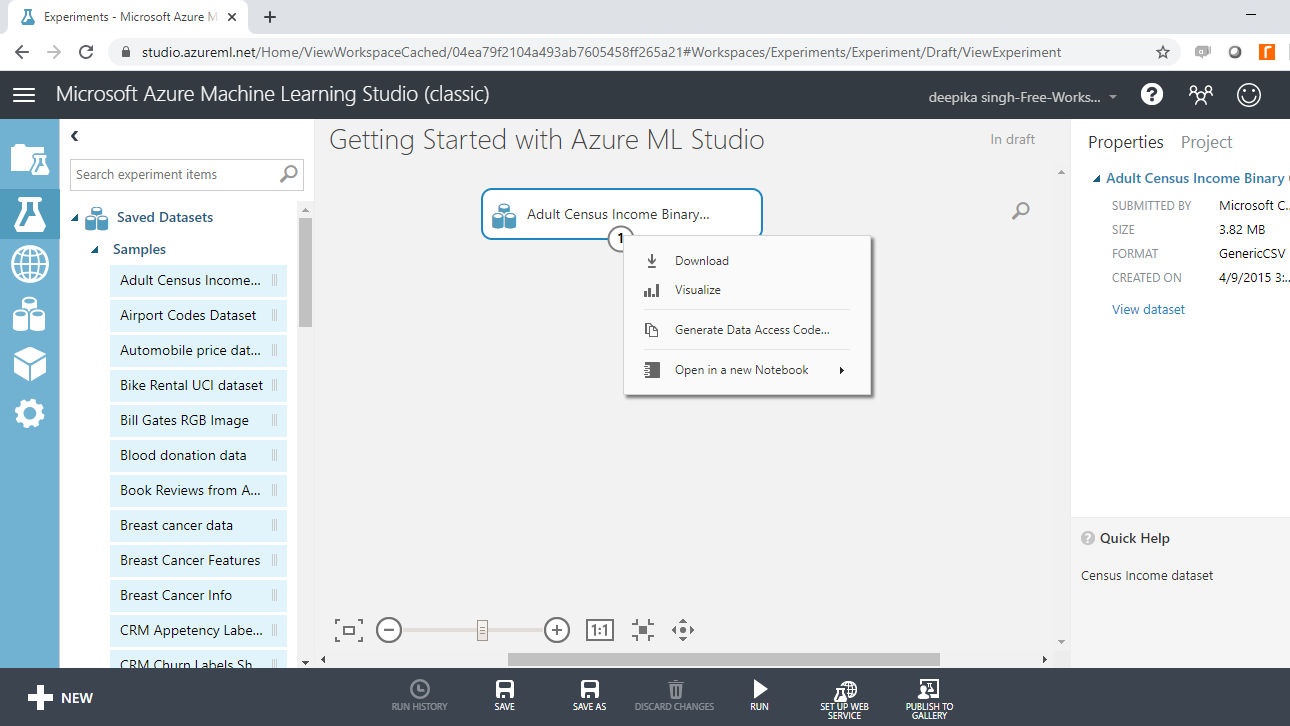Collapse the Saved Datasets tree node
Viewport: 1290px width, 726px height.
[76, 218]
